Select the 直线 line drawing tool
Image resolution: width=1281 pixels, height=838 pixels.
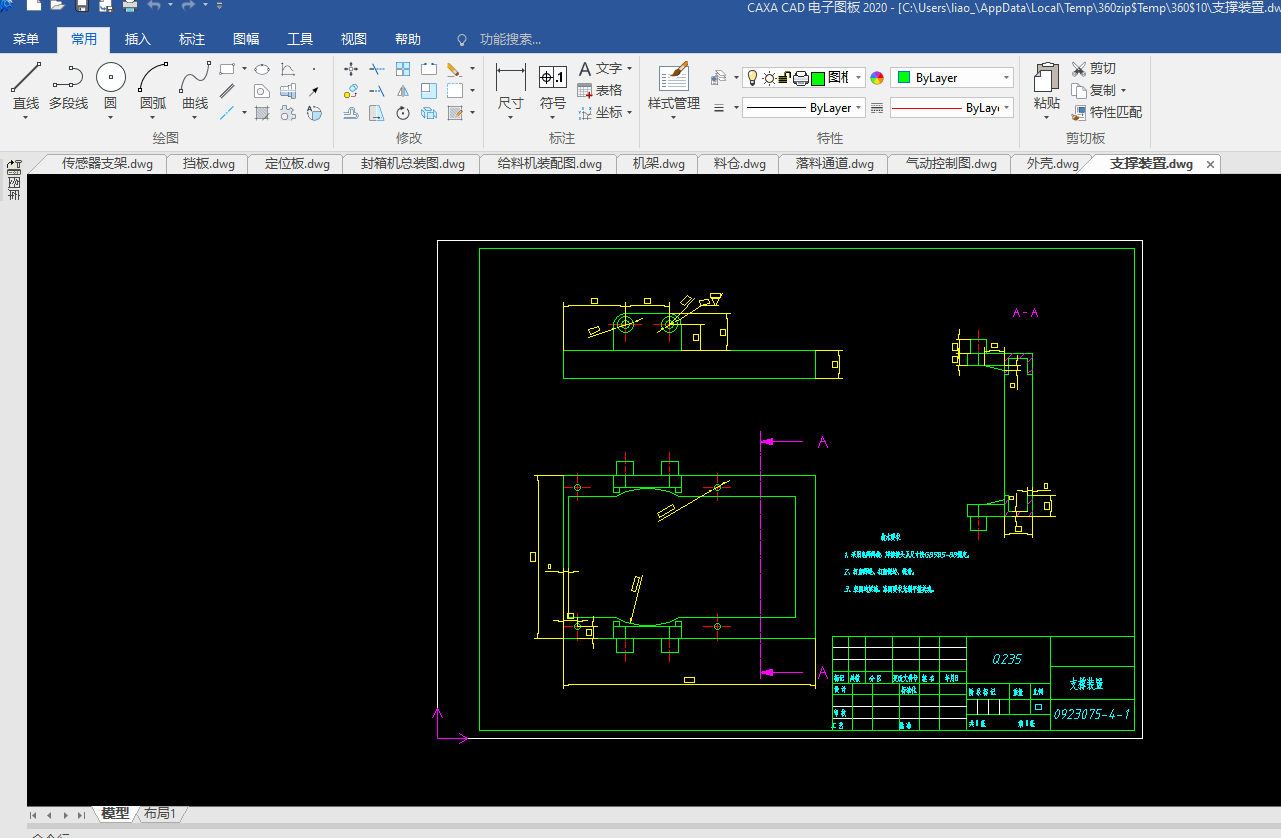(x=26, y=86)
